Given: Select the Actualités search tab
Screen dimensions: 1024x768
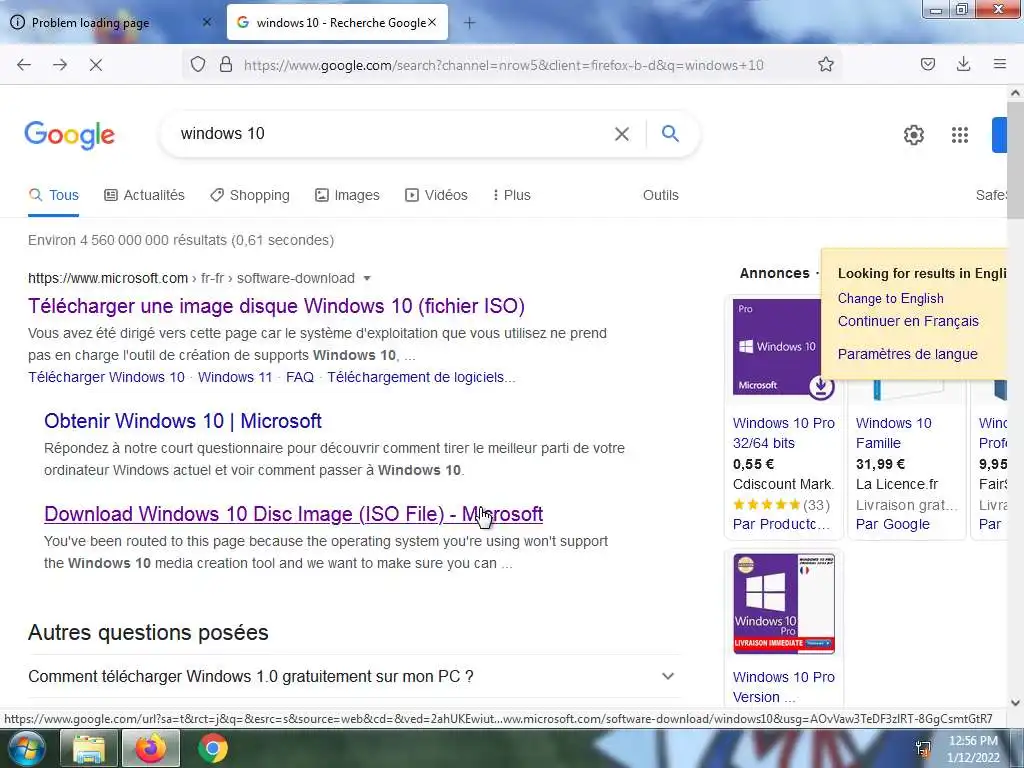Looking at the screenshot, I should tap(144, 195).
